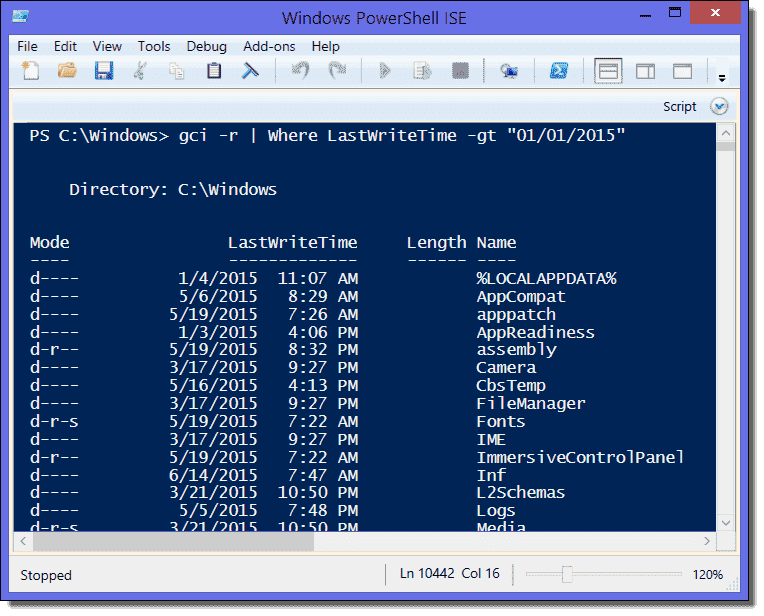Open the Edit menu

[x=65, y=46]
